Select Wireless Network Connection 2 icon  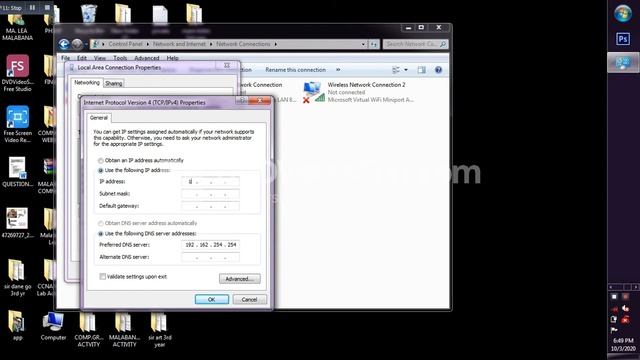tap(313, 92)
